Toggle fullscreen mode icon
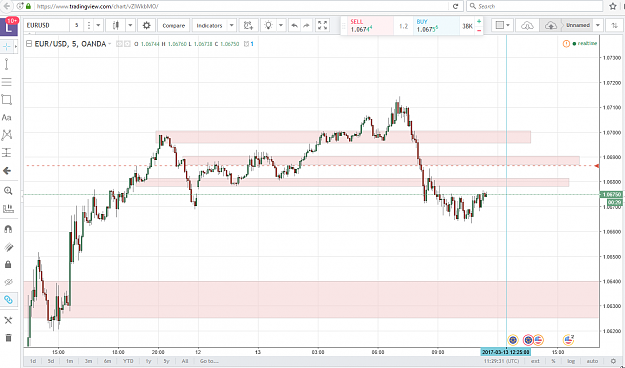 click(x=322, y=26)
